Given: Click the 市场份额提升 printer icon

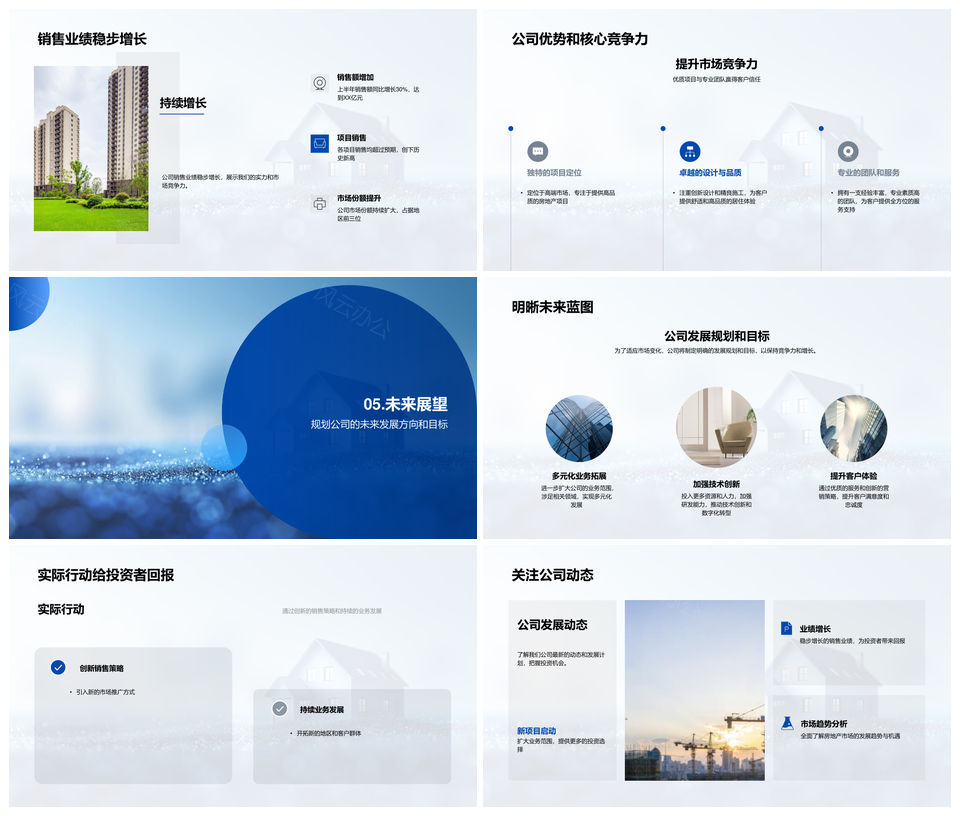Looking at the screenshot, I should (319, 204).
